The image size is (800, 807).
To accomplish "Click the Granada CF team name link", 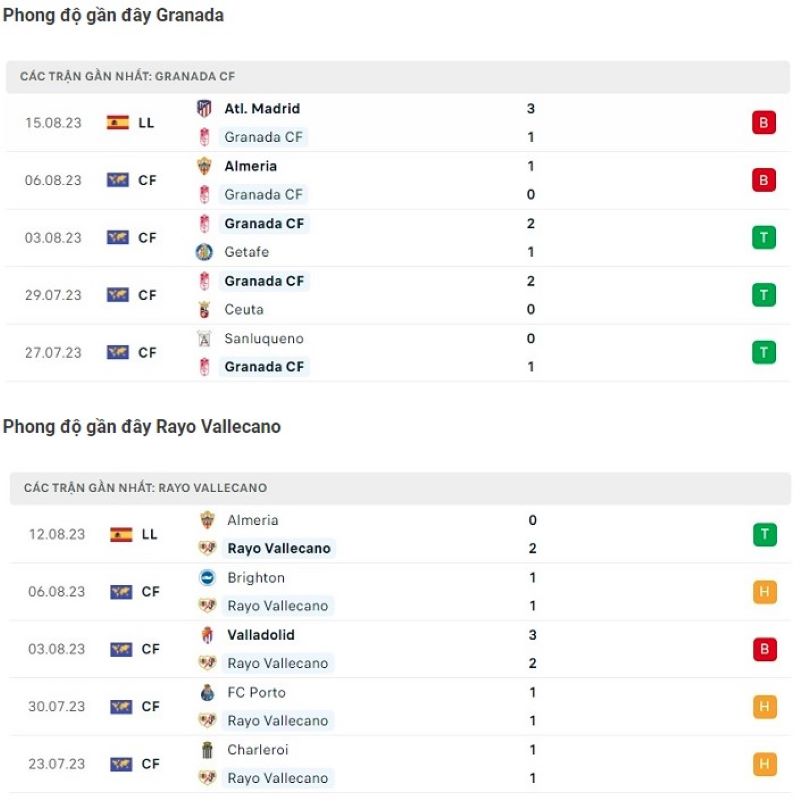I will pyautogui.click(x=263, y=137).
